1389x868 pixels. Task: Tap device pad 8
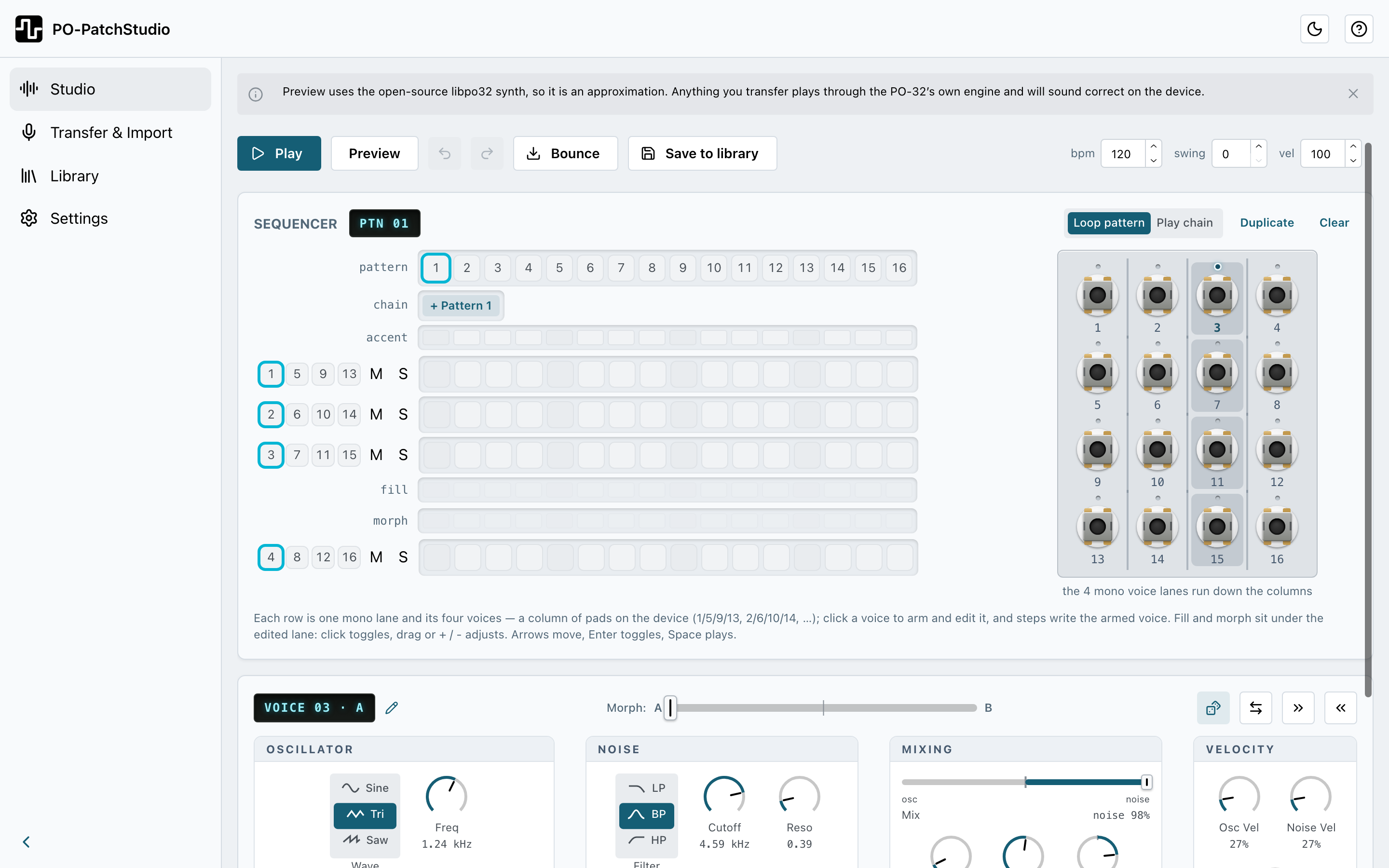(x=1277, y=373)
